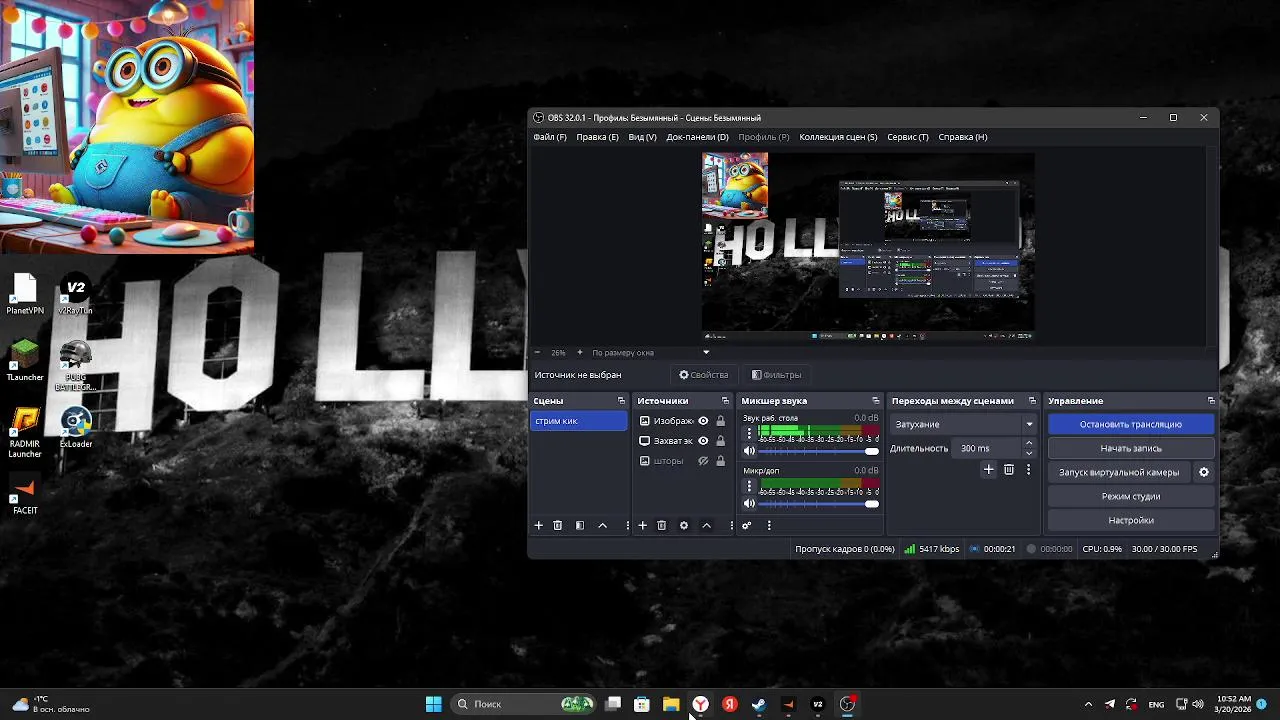Screen dimensions: 1280x720
Task: Open the Док-панели (D) menu
Action: [x=697, y=137]
